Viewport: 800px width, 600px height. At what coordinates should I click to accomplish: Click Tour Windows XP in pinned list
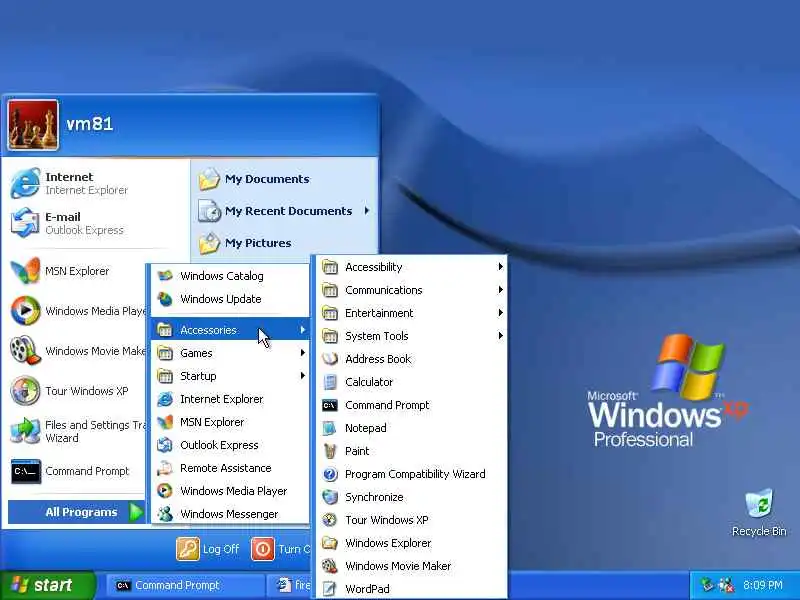[x=77, y=391]
